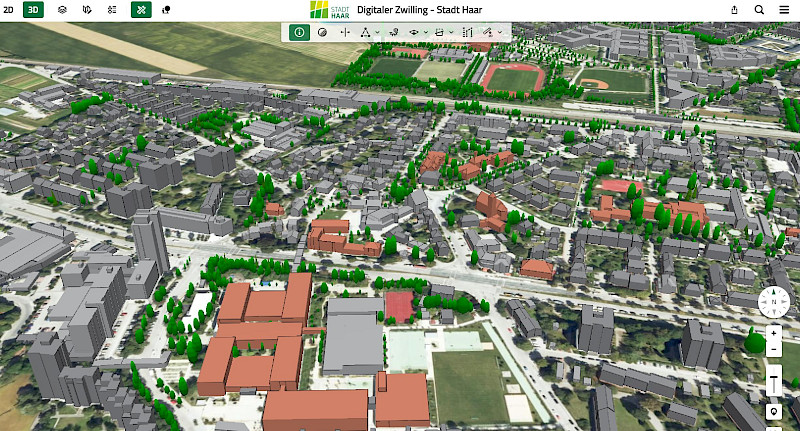This screenshot has height=431, width=800.
Task: Expand the visibility eye tool dropdown
Action: (427, 32)
